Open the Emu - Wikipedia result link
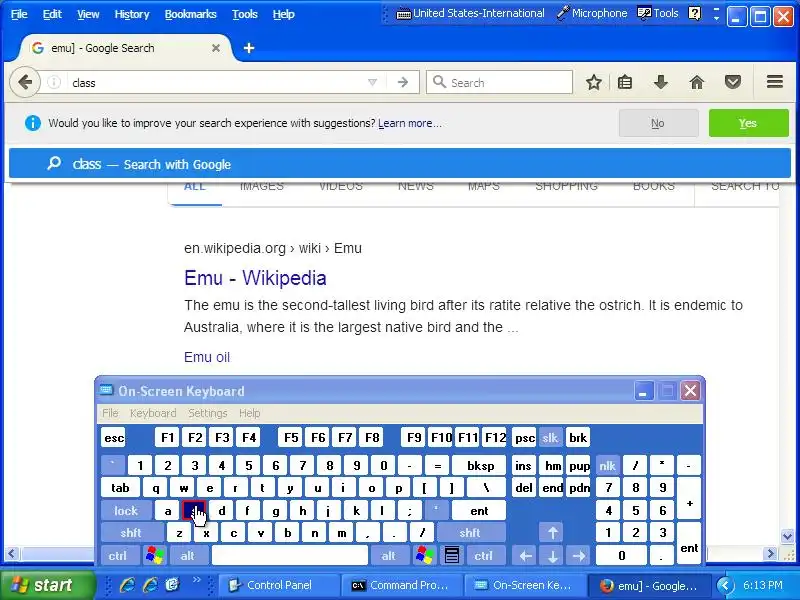Viewport: 800px width, 600px height. 255,278
